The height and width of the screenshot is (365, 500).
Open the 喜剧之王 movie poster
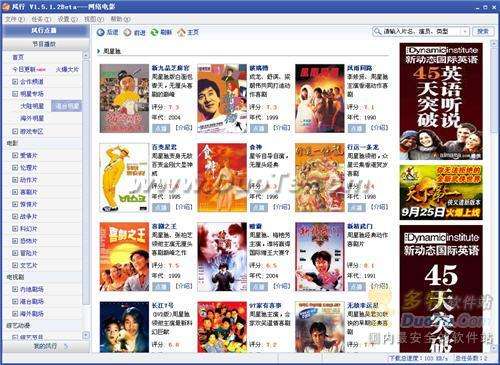click(x=124, y=257)
